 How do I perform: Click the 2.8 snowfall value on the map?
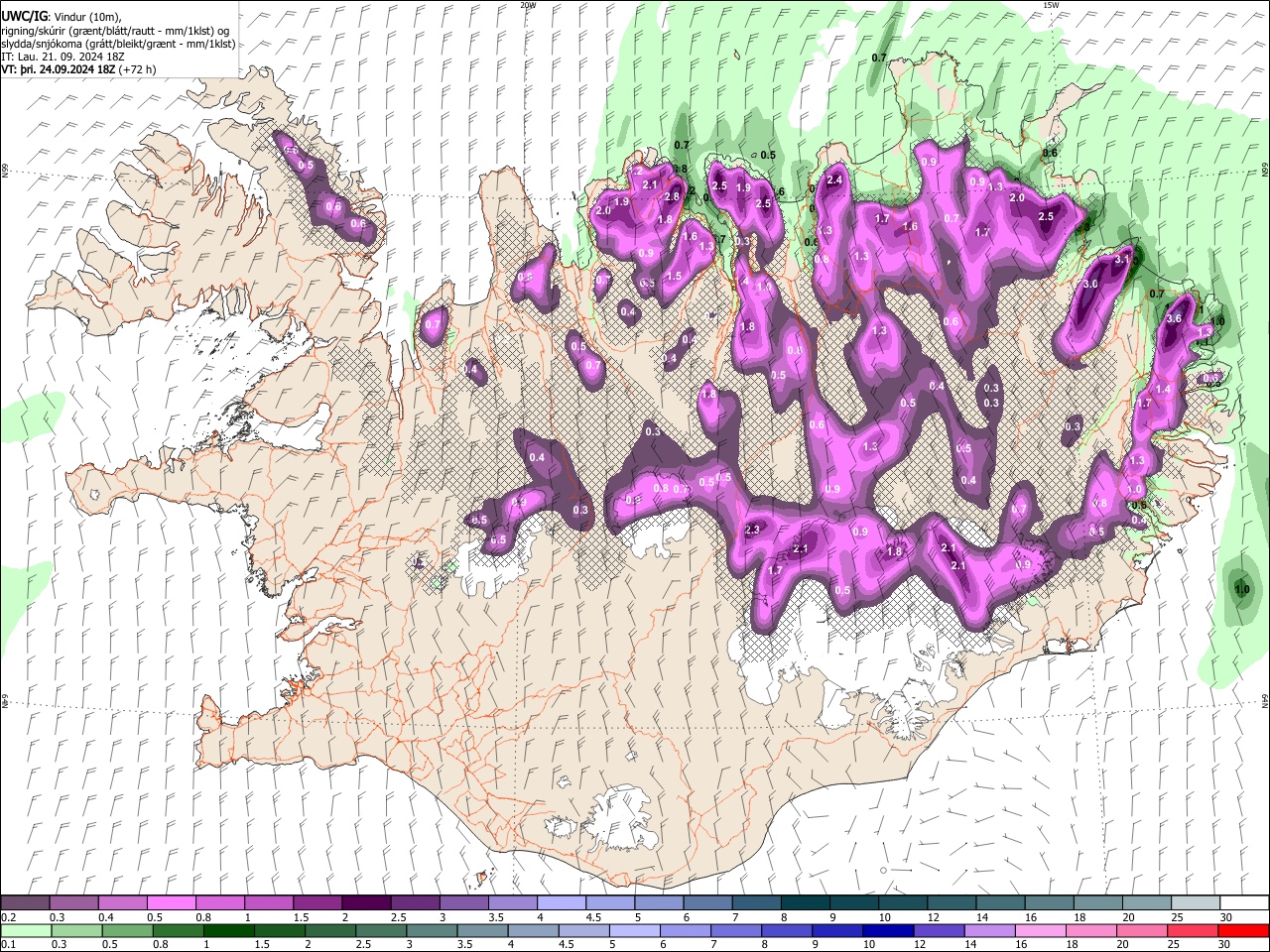[x=672, y=196]
